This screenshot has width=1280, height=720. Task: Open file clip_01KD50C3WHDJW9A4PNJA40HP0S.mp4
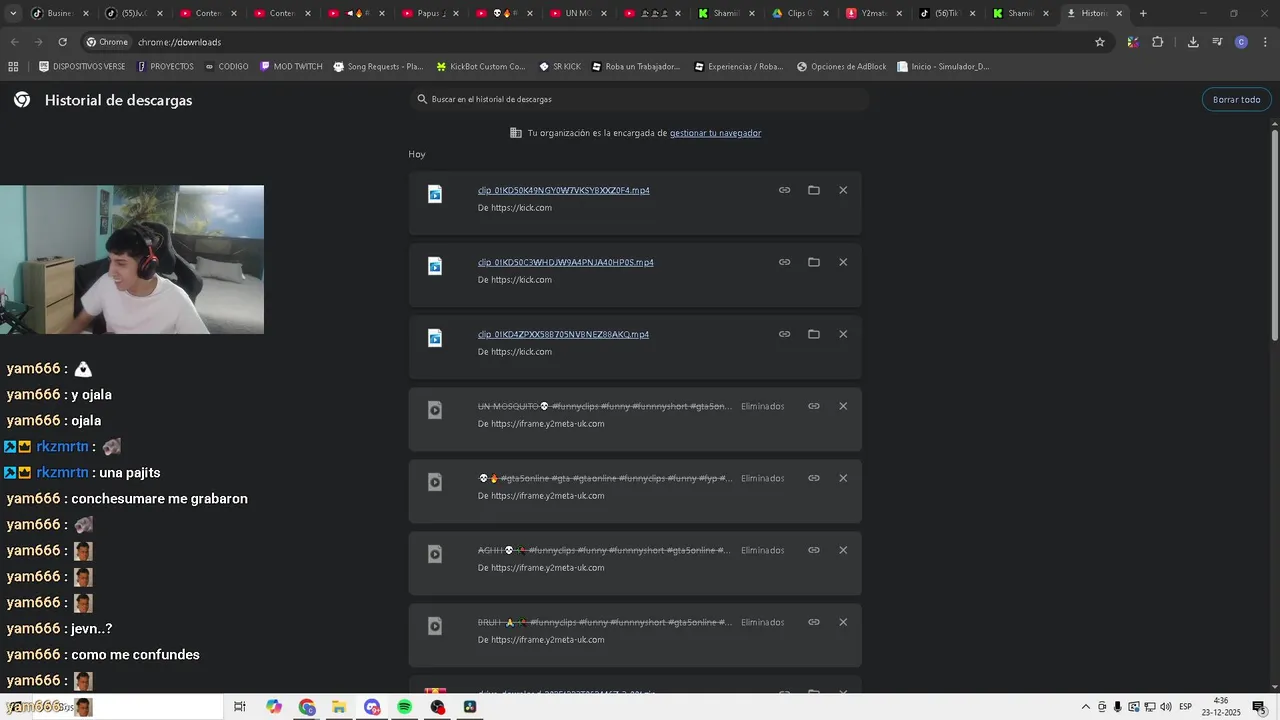565,262
